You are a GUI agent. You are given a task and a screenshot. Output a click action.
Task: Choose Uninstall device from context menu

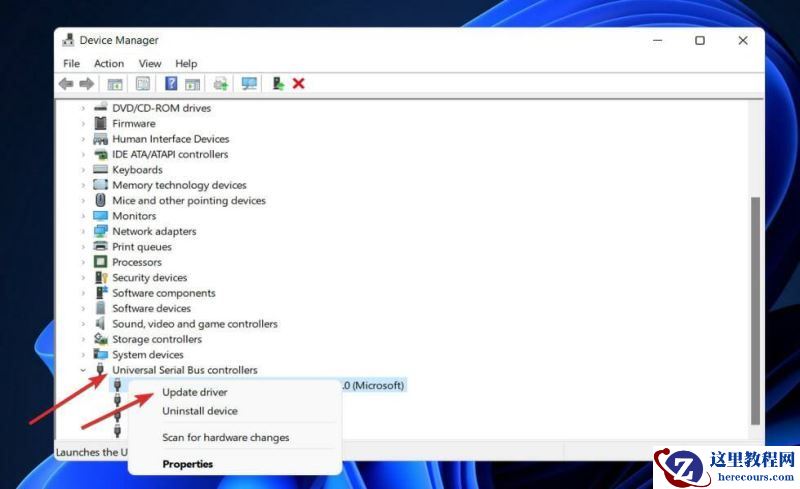coord(199,411)
